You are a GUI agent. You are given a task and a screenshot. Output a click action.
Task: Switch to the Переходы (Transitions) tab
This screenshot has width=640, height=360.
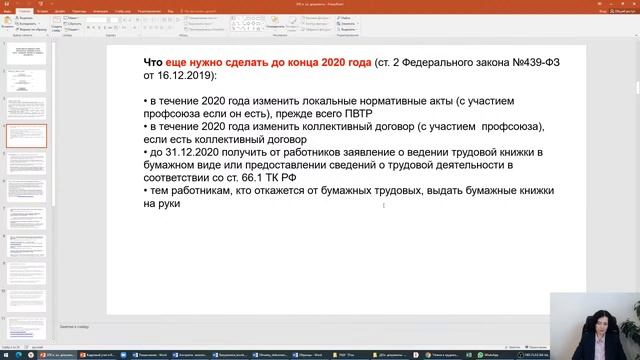[x=79, y=11]
